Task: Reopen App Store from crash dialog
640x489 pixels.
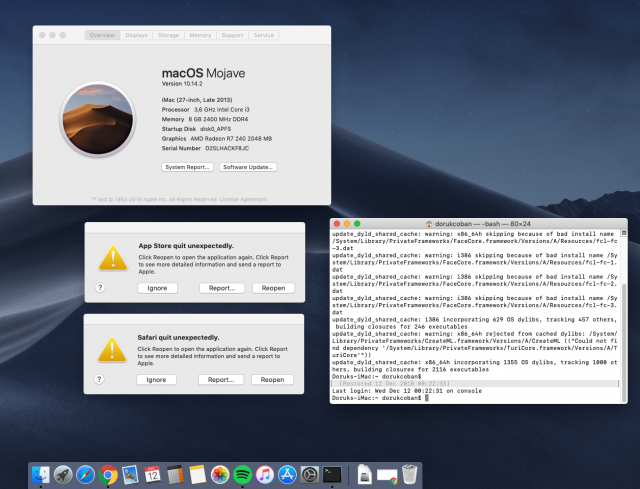Action: [273, 287]
